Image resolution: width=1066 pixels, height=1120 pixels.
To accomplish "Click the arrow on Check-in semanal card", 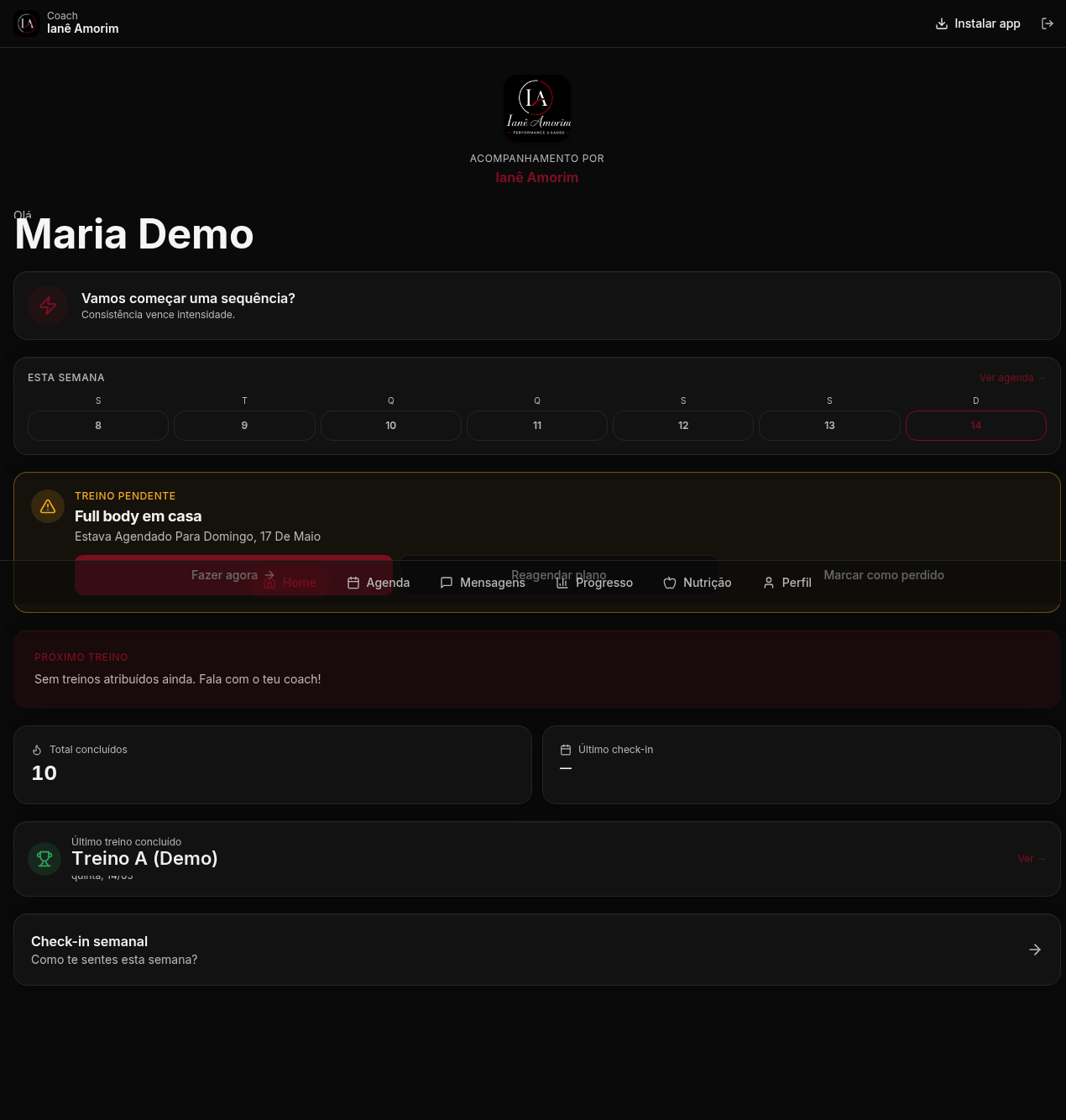I will pyautogui.click(x=1035, y=950).
